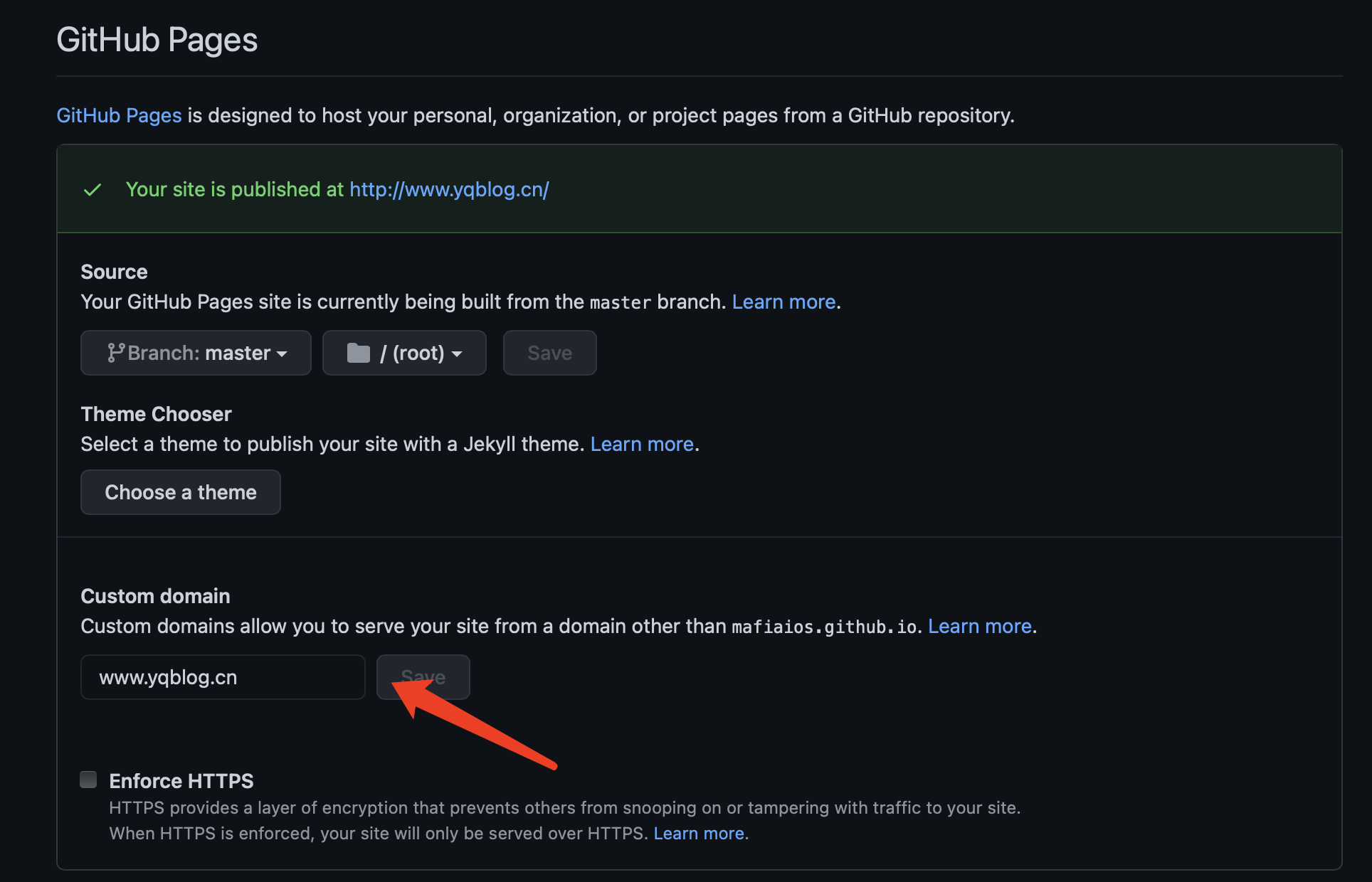Click the green published checkmark icon

click(93, 190)
